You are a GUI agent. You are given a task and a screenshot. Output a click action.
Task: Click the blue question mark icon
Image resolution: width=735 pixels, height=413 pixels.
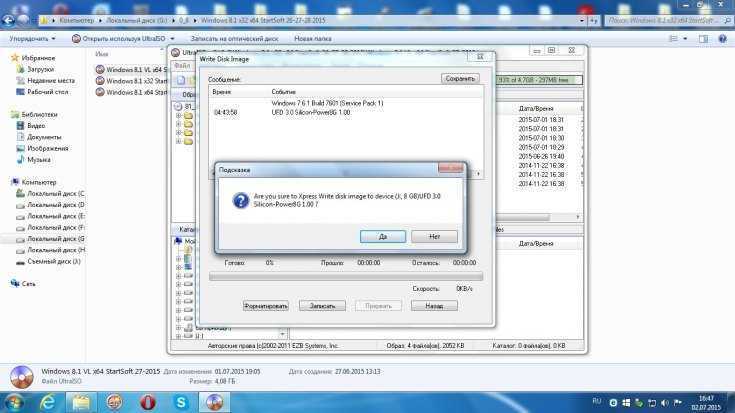tap(241, 201)
